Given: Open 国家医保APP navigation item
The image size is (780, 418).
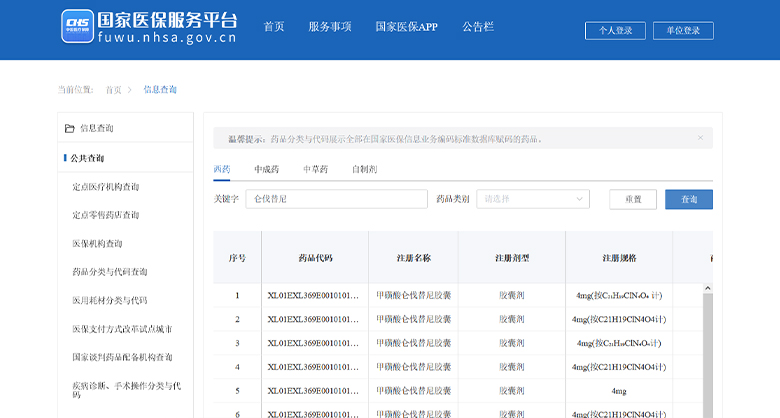Looking at the screenshot, I should [406, 27].
